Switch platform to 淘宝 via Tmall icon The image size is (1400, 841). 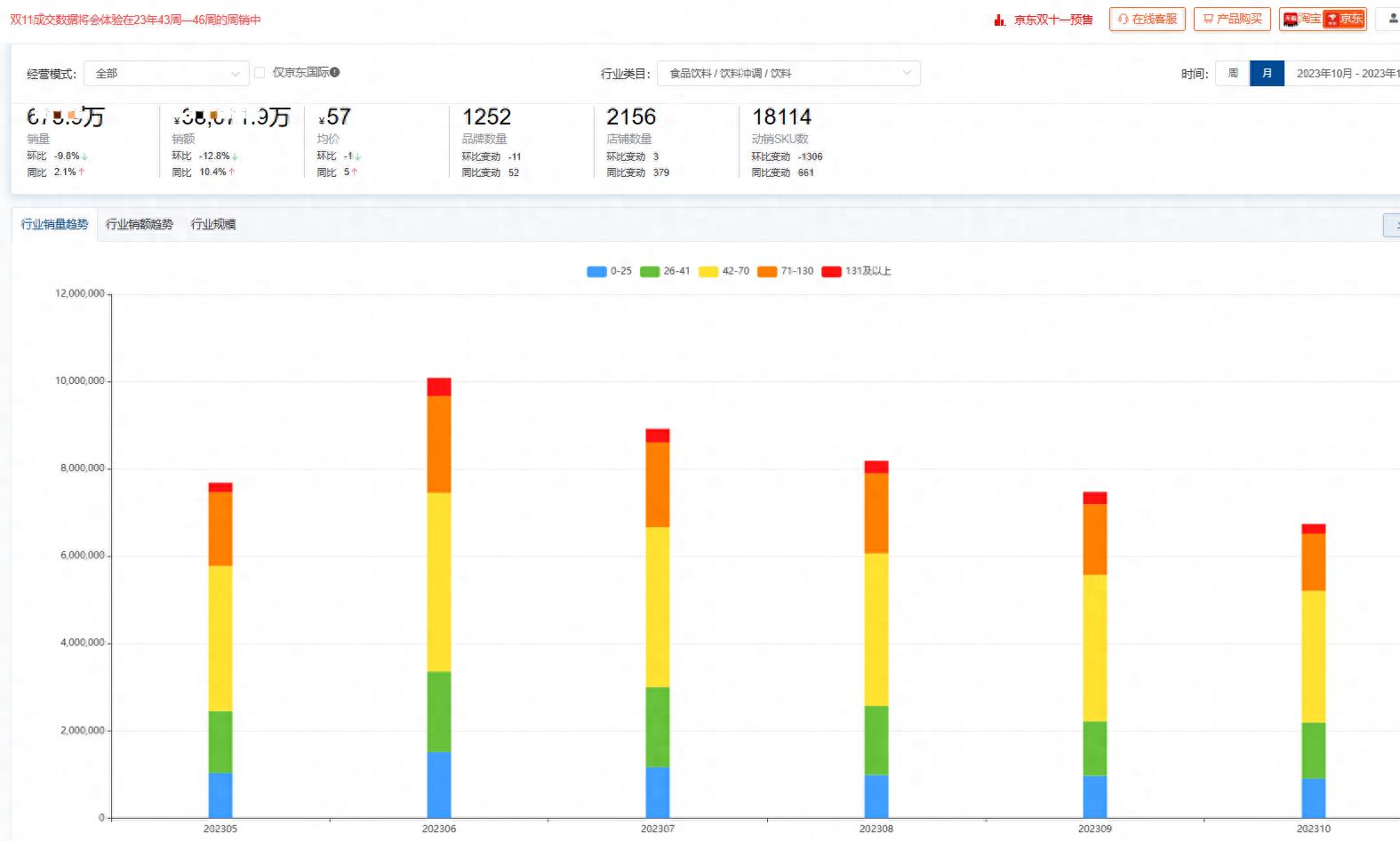[x=1291, y=19]
